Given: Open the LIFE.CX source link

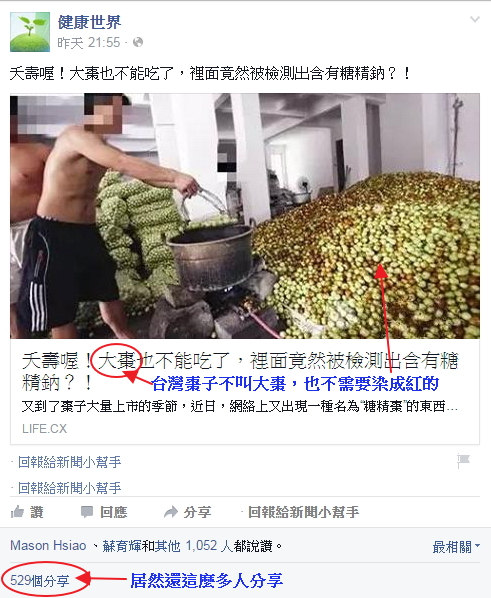Looking at the screenshot, I should point(44,429).
